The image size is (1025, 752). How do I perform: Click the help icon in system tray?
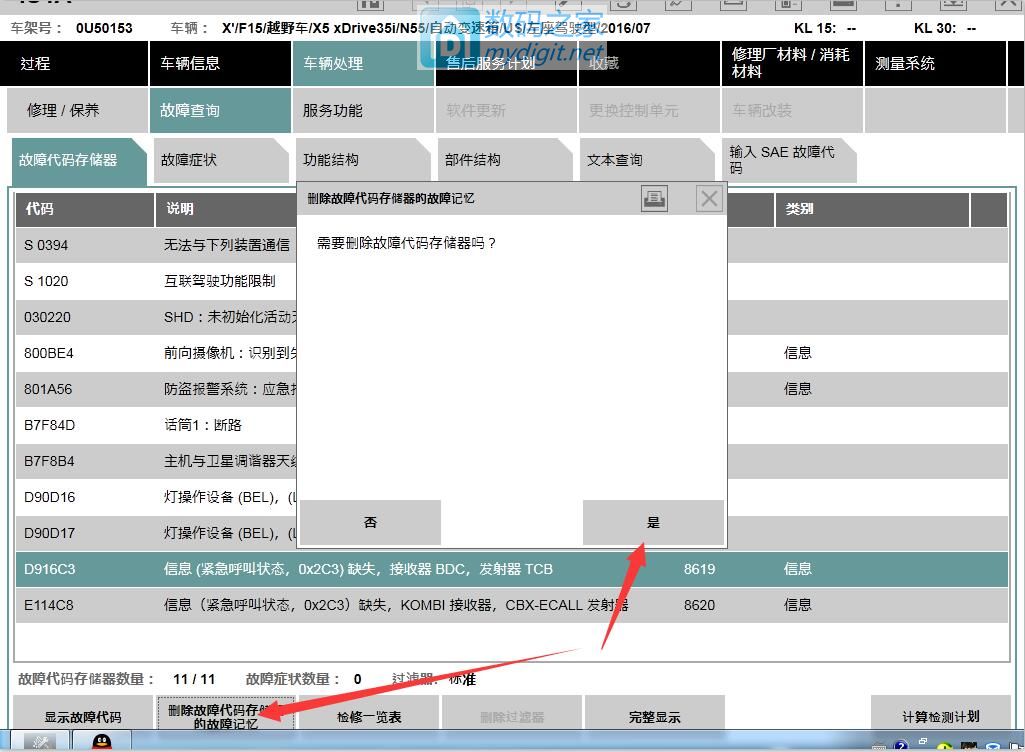click(x=901, y=745)
